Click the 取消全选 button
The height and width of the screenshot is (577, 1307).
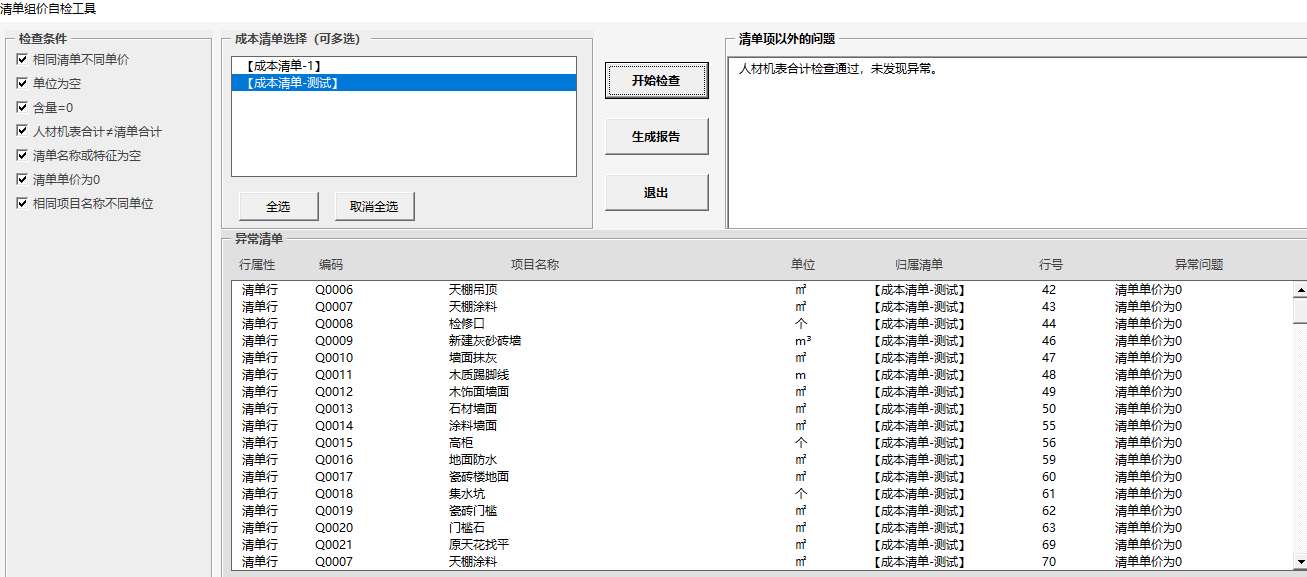click(374, 206)
